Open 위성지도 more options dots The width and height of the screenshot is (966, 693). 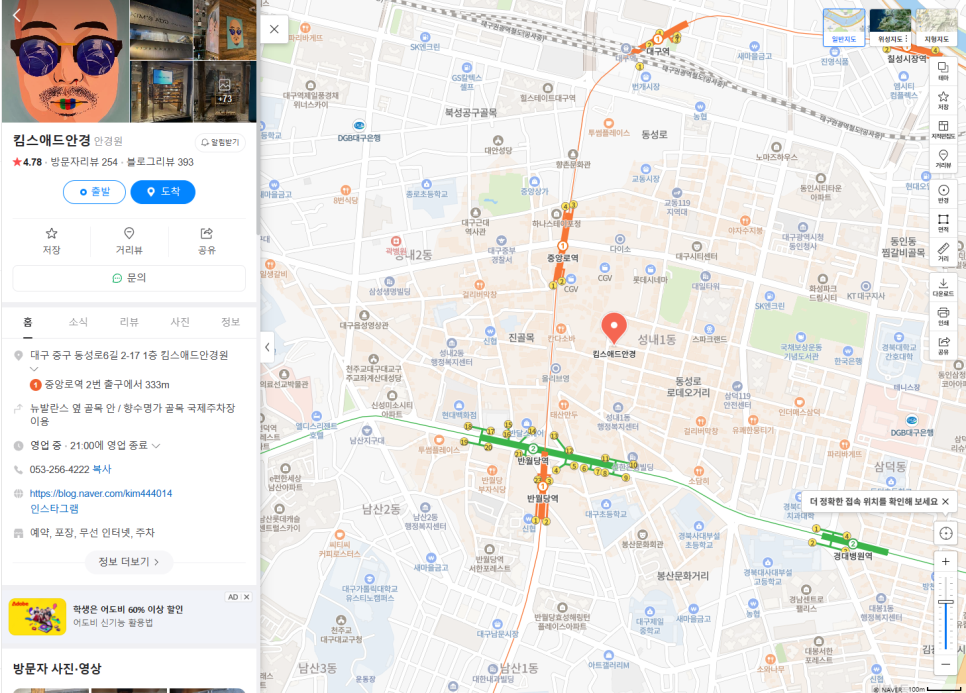(906, 38)
